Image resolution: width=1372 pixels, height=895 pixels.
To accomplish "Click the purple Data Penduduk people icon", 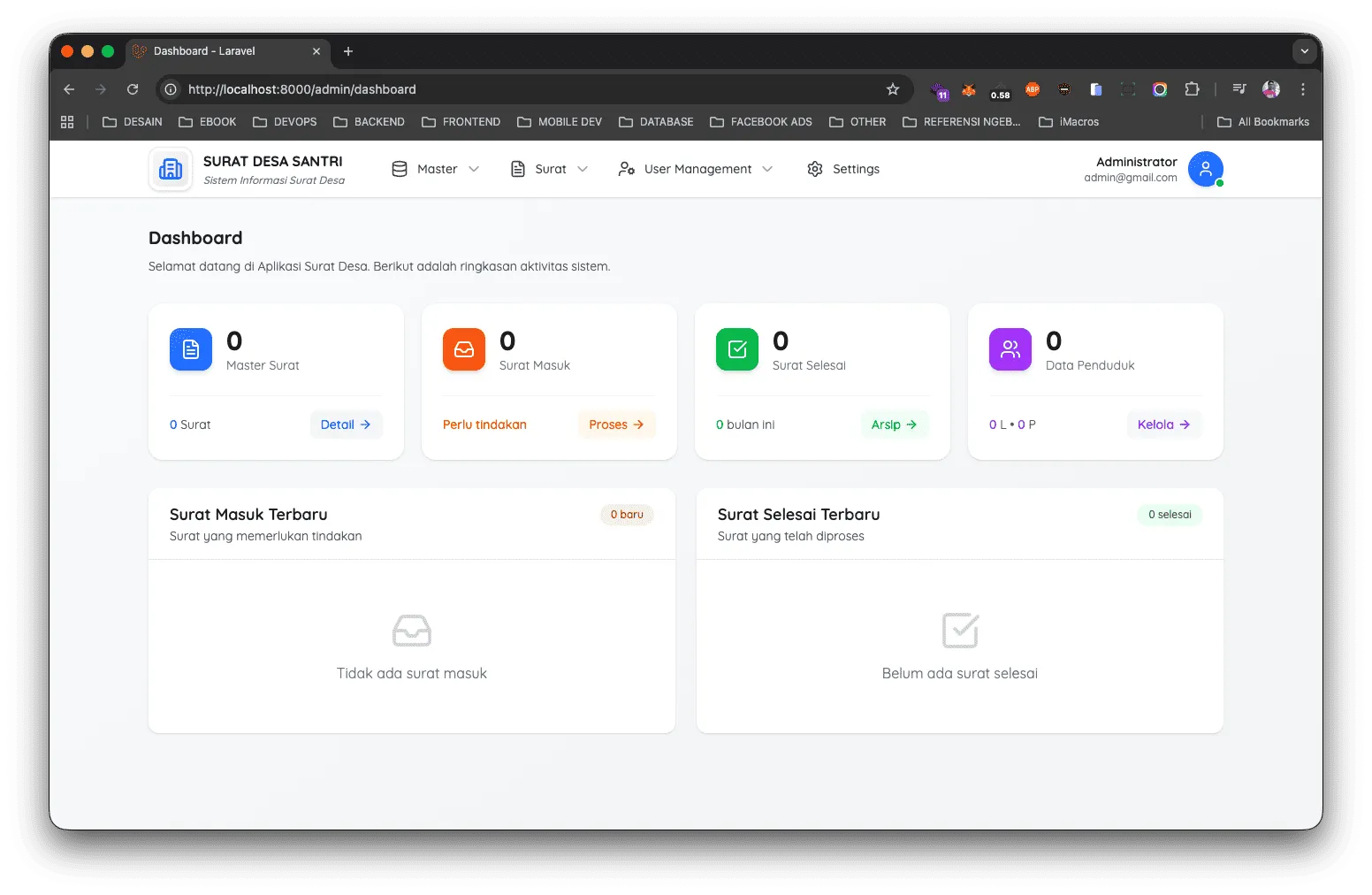I will (x=1010, y=349).
